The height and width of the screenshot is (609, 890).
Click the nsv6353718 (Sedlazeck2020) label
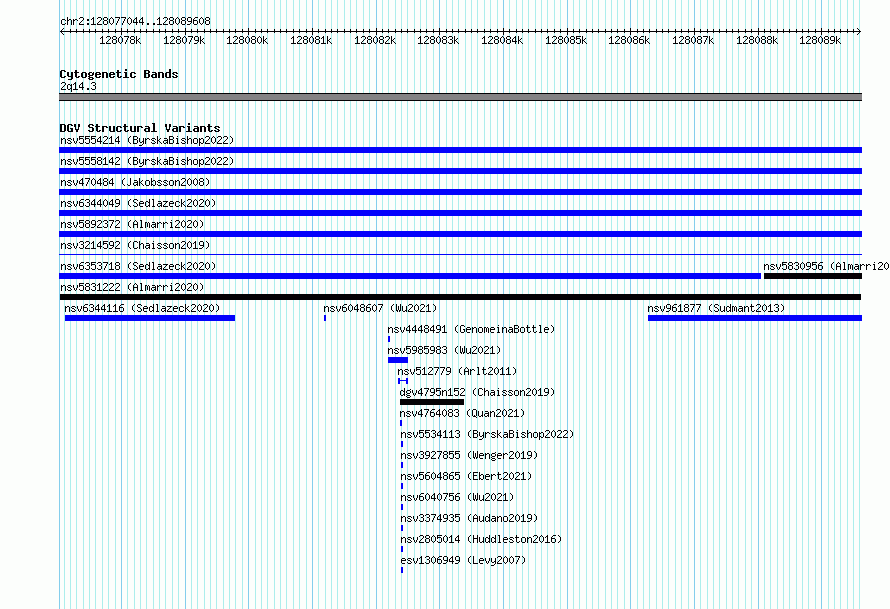click(x=138, y=266)
